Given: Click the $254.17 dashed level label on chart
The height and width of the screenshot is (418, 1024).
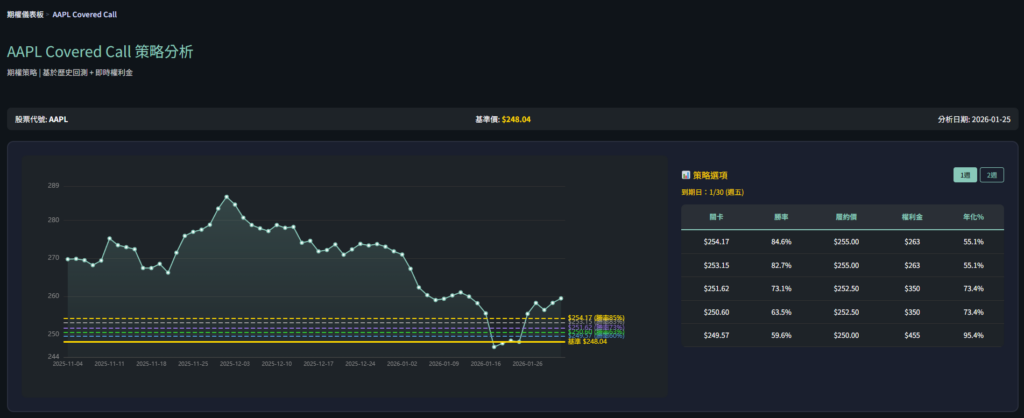Looking at the screenshot, I should [x=596, y=318].
